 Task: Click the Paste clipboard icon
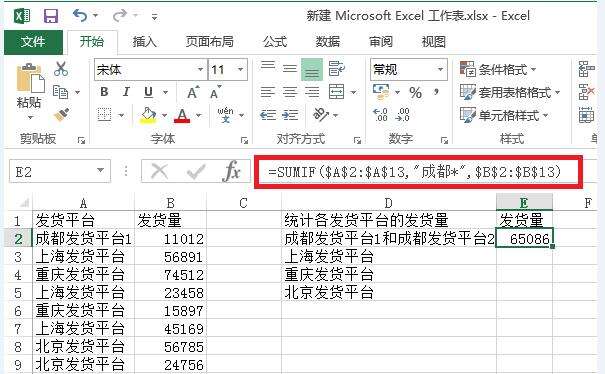(x=30, y=79)
